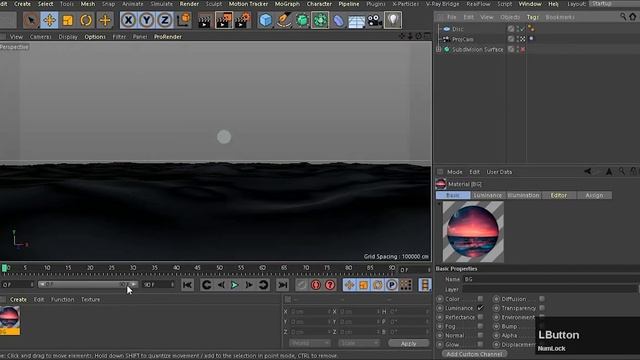Switch the coordinate system cube icon
640x360 pixels.
pos(184,20)
